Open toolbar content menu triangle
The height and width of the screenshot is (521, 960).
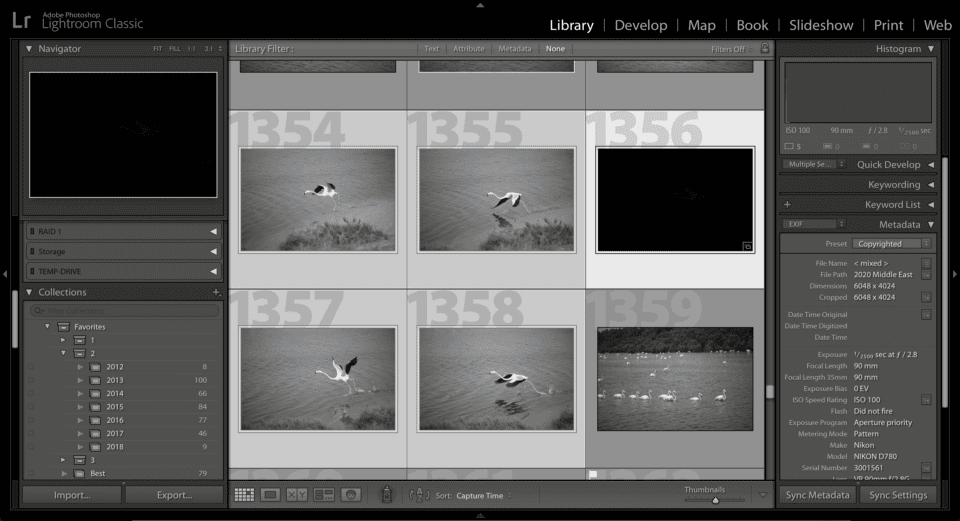click(763, 495)
